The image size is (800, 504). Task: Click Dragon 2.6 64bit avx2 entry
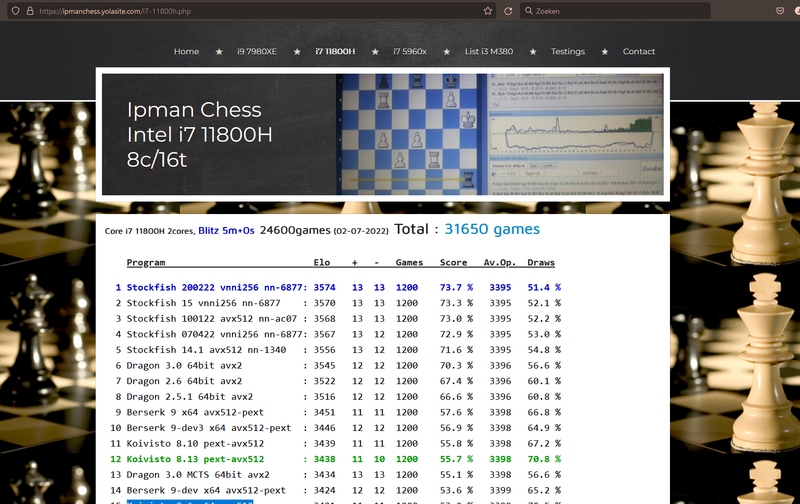pyautogui.click(x=184, y=381)
